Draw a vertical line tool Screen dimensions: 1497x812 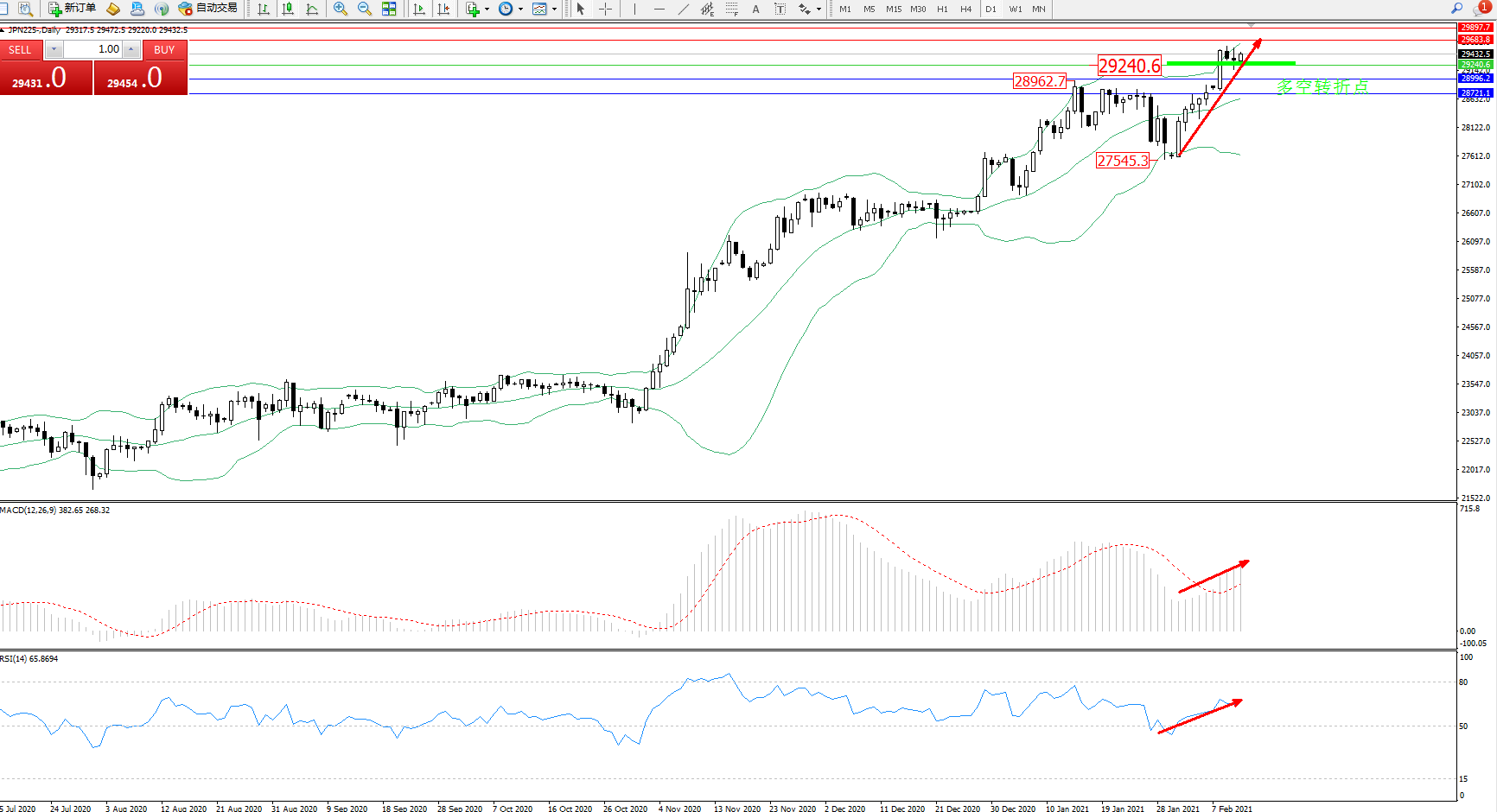coord(634,9)
